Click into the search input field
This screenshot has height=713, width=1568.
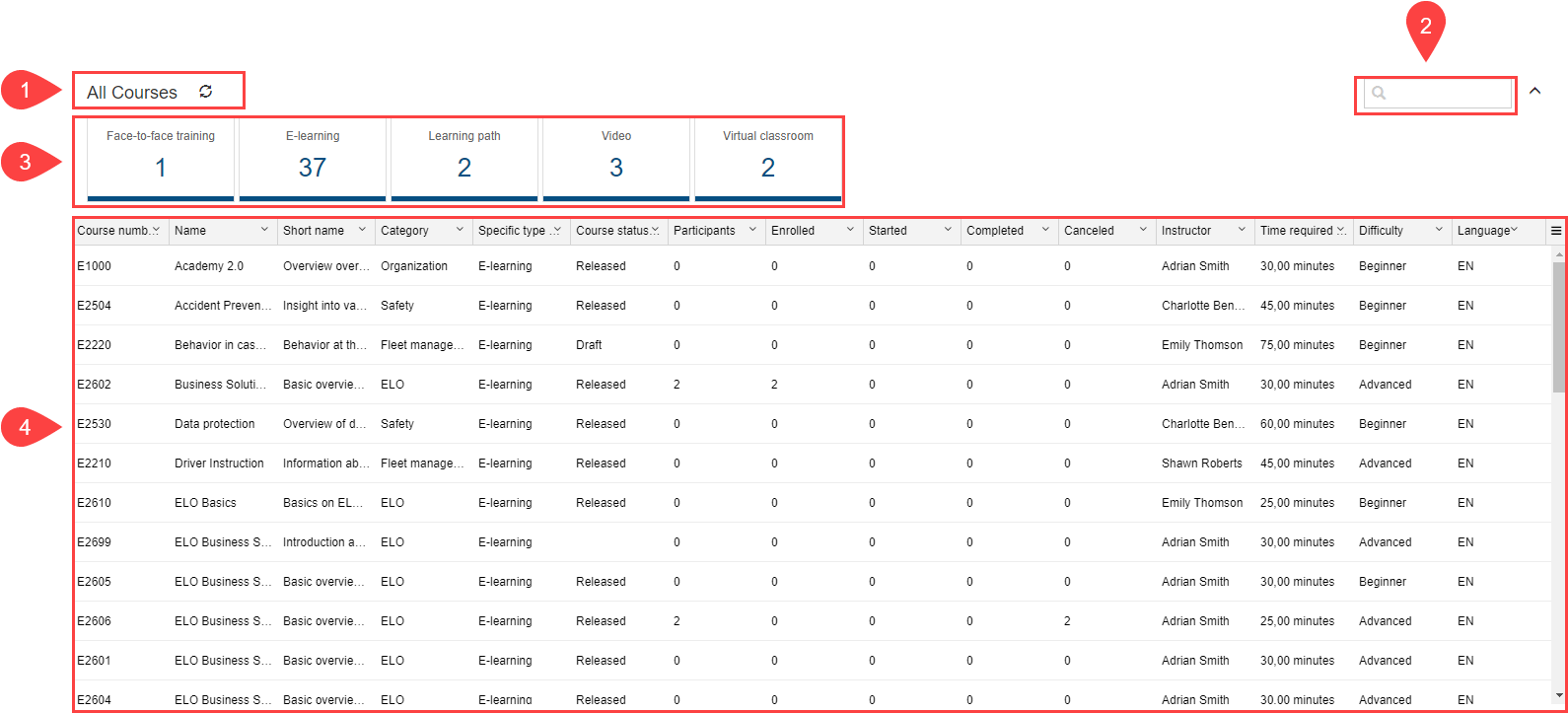(x=1438, y=94)
